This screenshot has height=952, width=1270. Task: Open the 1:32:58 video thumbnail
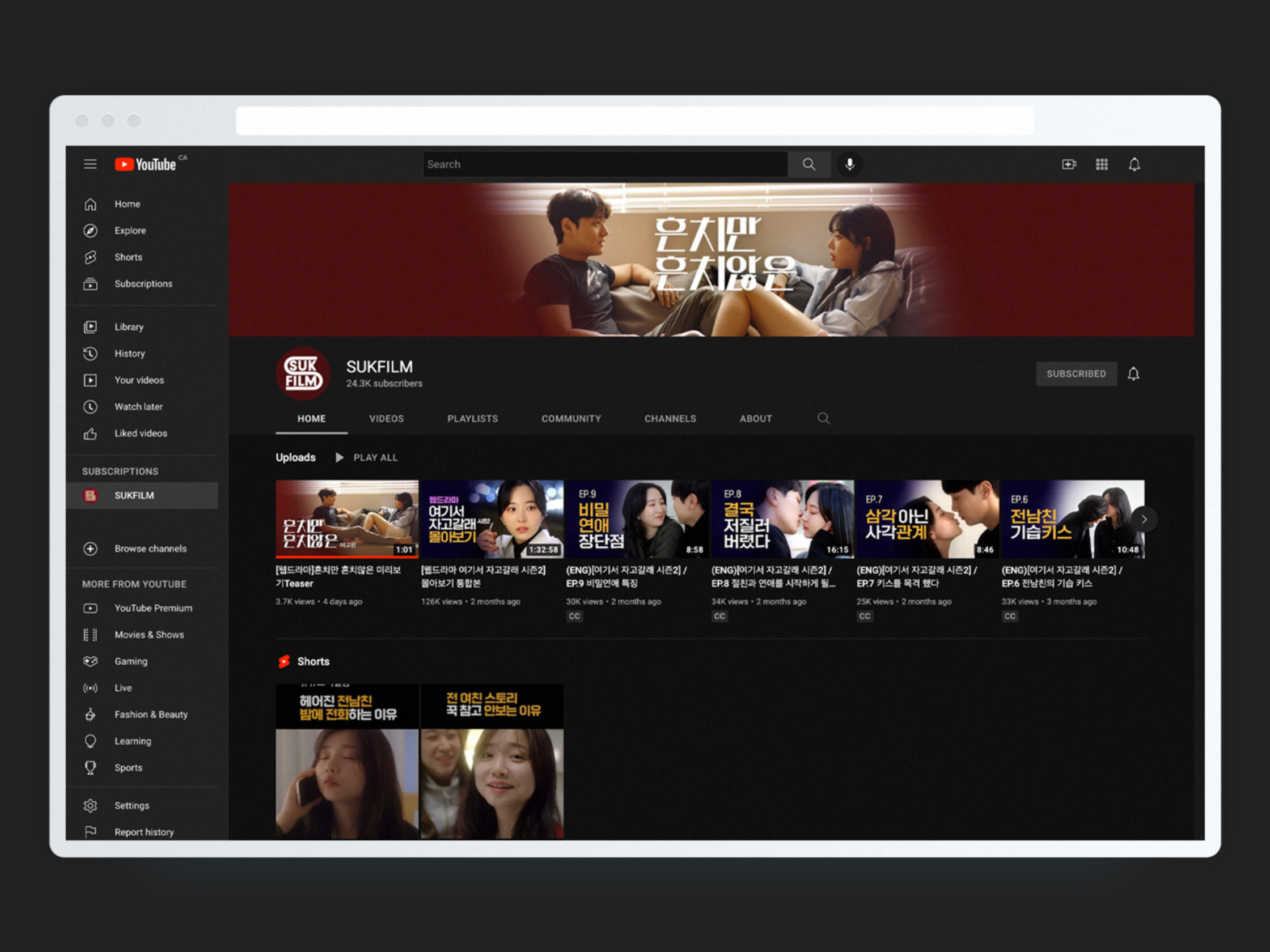pos(492,519)
